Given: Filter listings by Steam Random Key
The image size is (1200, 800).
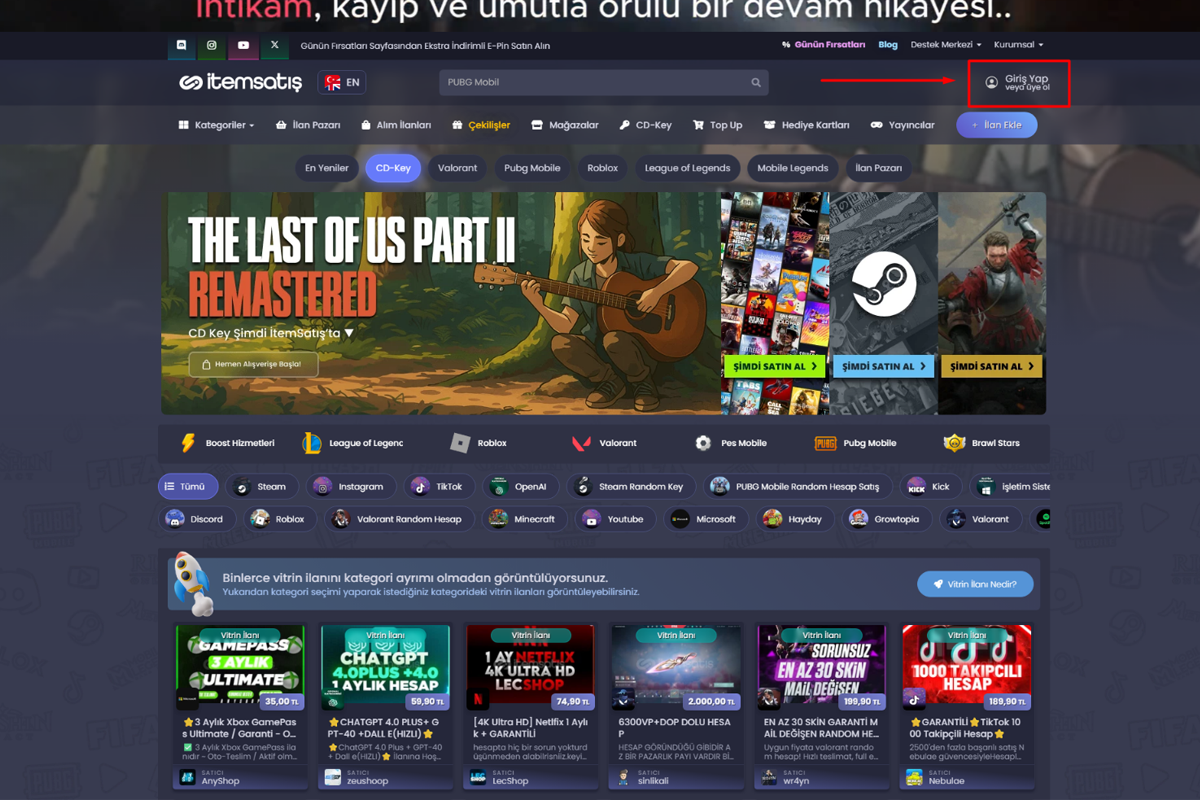Looking at the screenshot, I should [631, 487].
